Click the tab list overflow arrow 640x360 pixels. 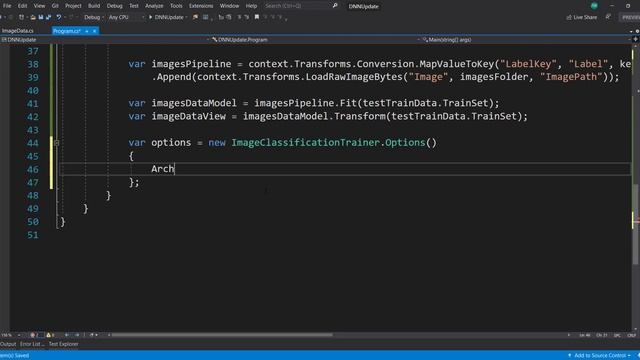(x=631, y=31)
